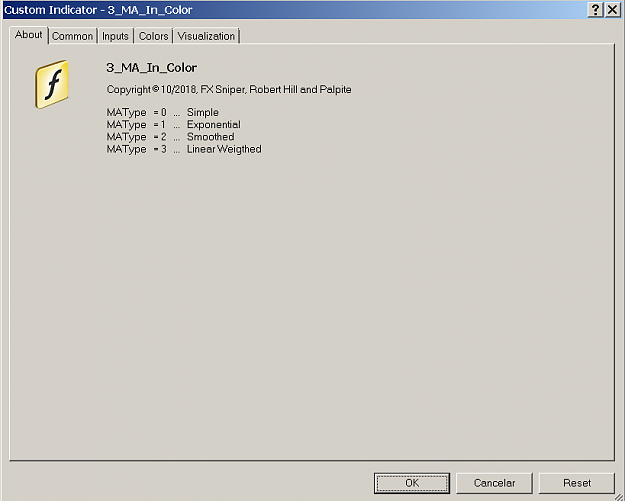Viewport: 625px width, 501px height.
Task: Click the MAType = 1 Exponential line
Action: coord(173,125)
